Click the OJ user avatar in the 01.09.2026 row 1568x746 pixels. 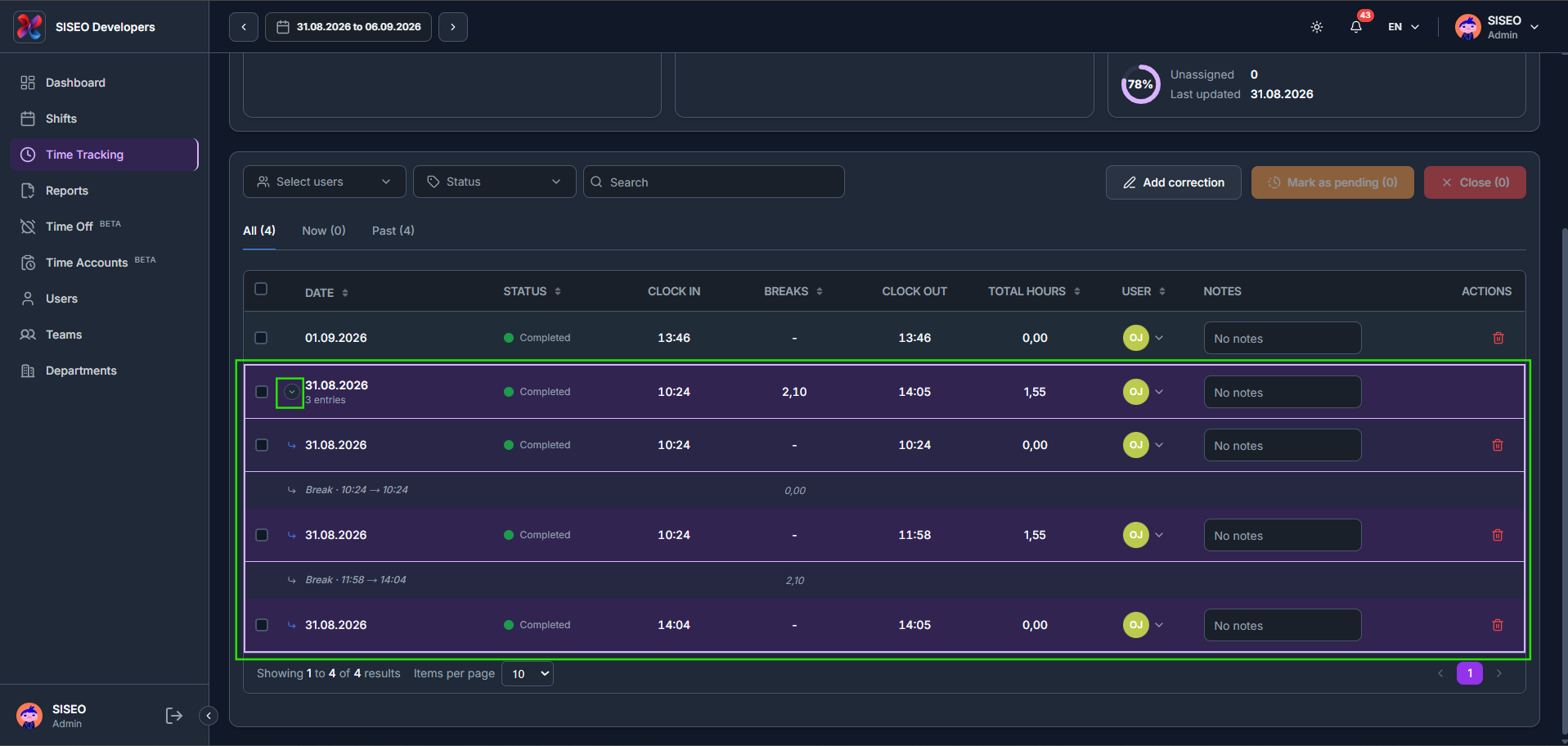coord(1136,338)
